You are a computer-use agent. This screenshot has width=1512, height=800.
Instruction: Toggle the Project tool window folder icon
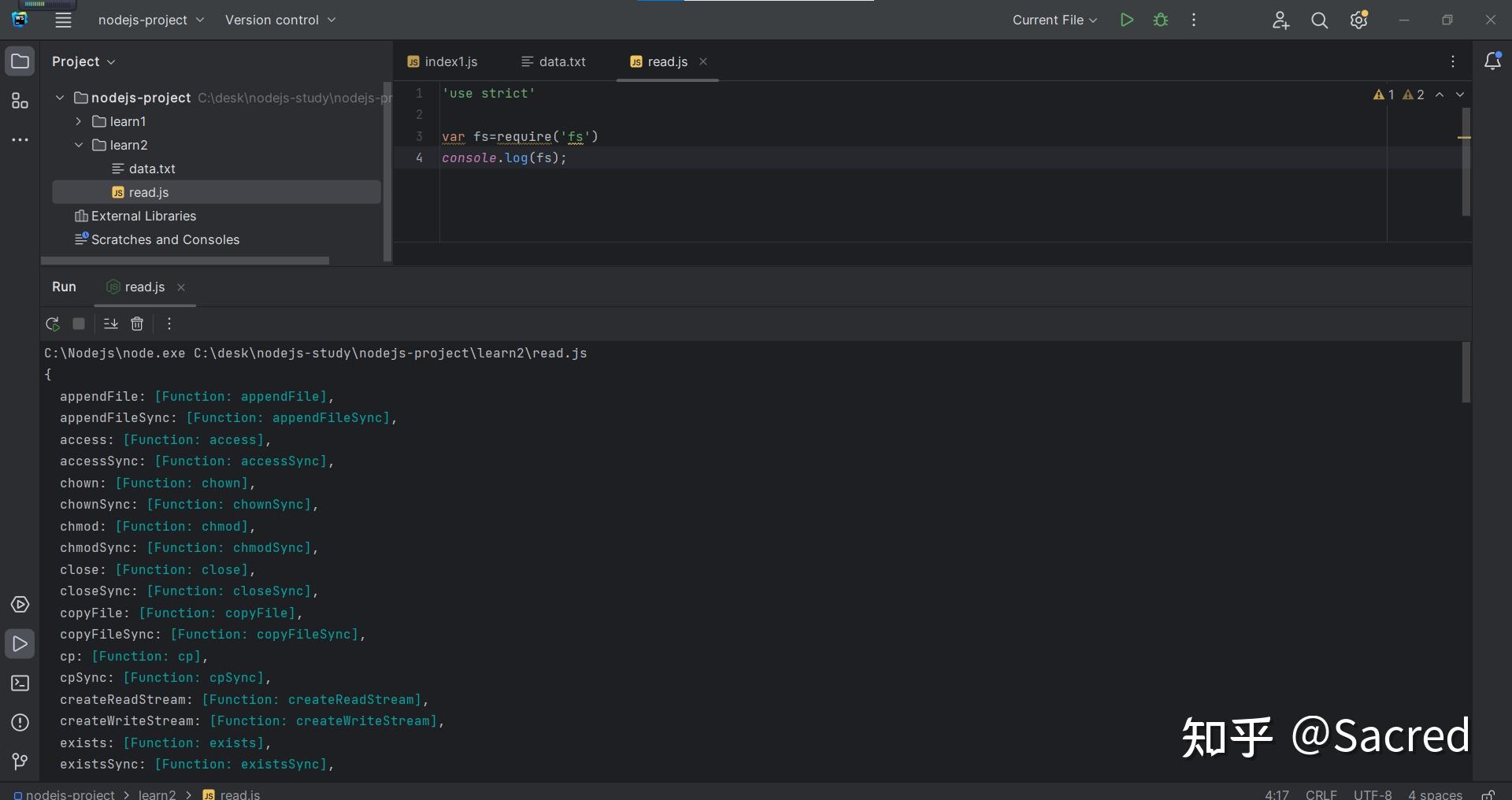tap(20, 61)
